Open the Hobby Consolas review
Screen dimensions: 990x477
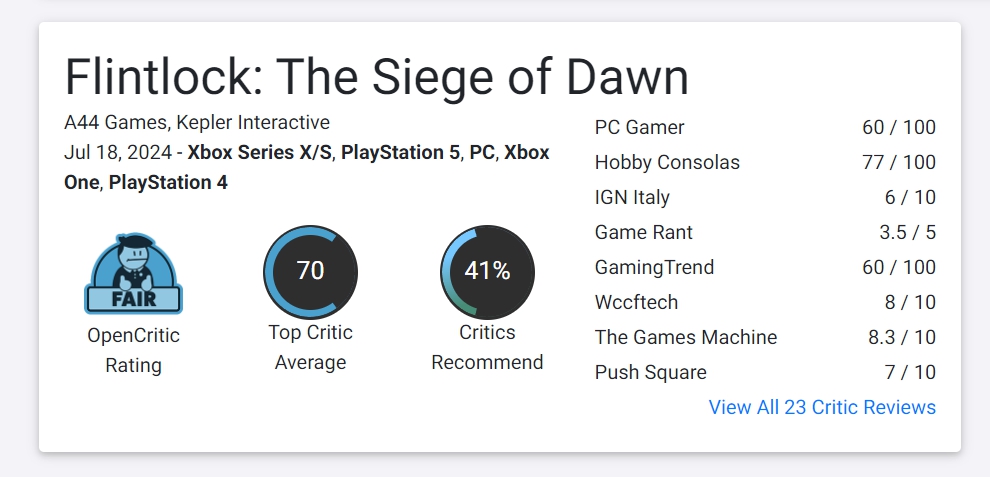(x=667, y=162)
